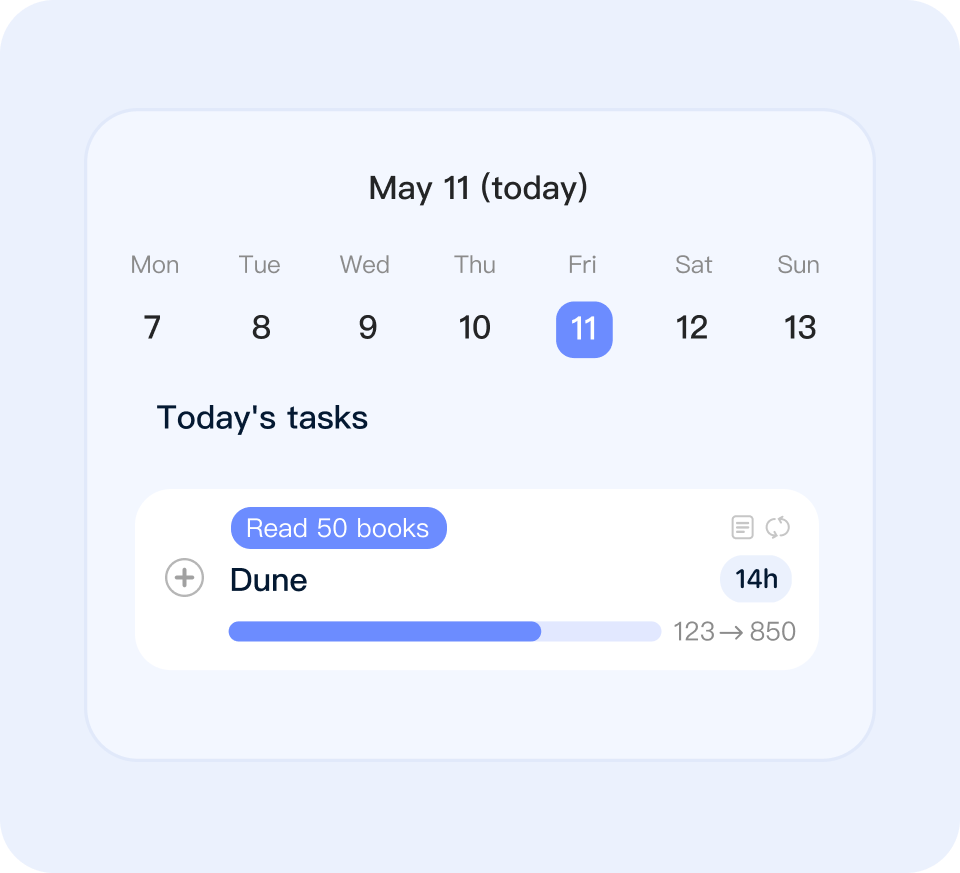Click the Dune reading progress bar
Viewport: 960px width, 873px height.
(x=444, y=631)
